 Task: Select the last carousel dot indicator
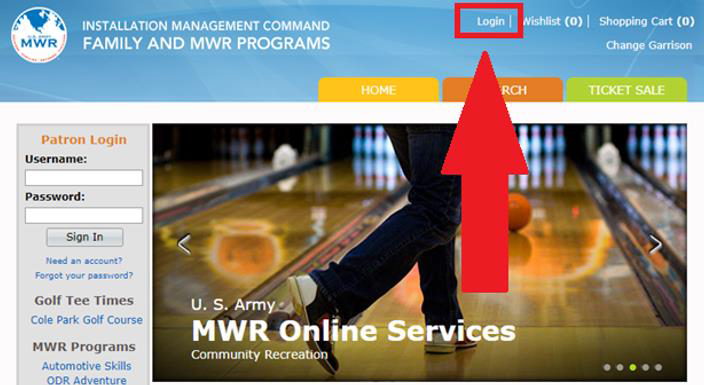point(658,367)
